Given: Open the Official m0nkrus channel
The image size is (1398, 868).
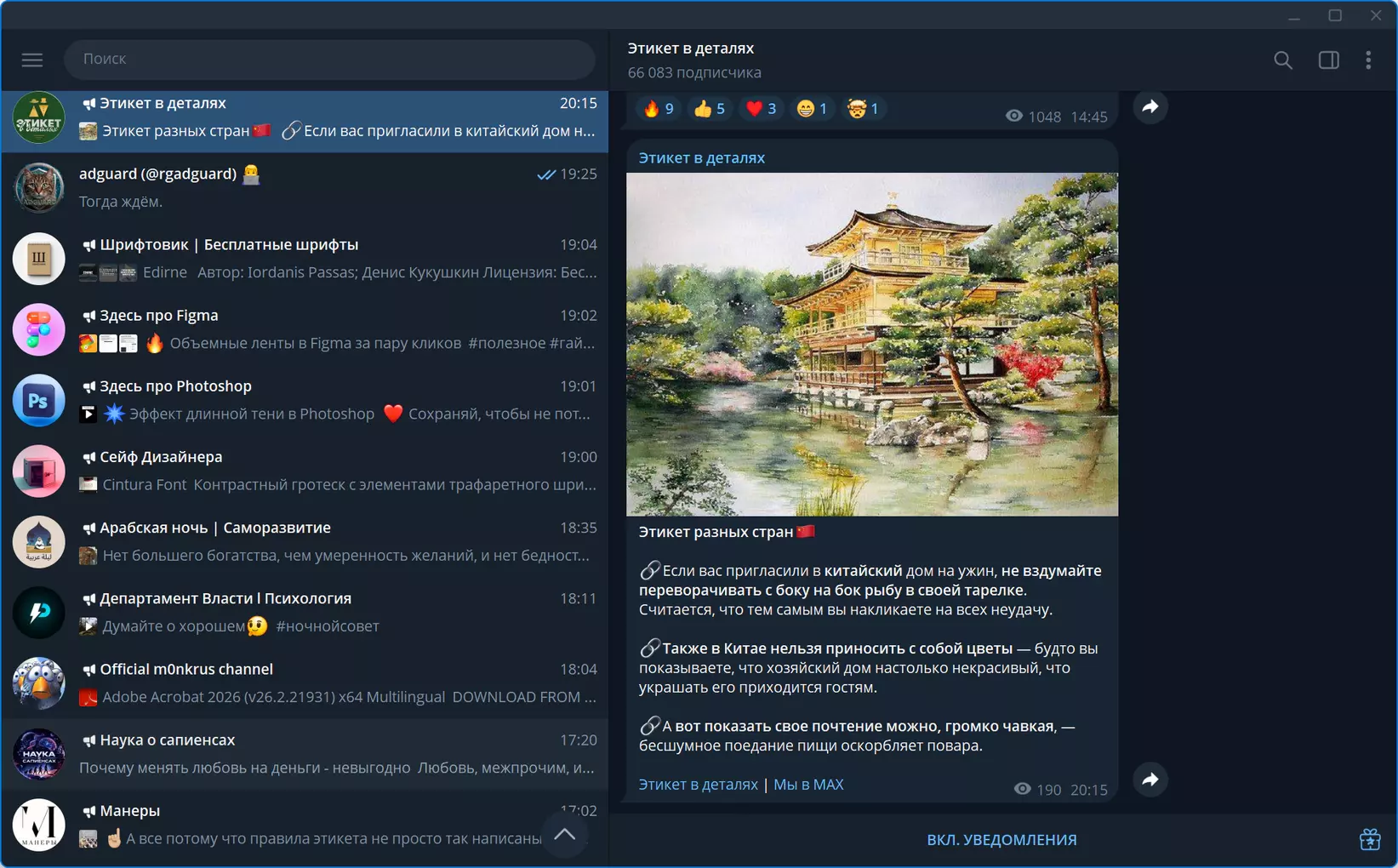Looking at the screenshot, I should (305, 682).
